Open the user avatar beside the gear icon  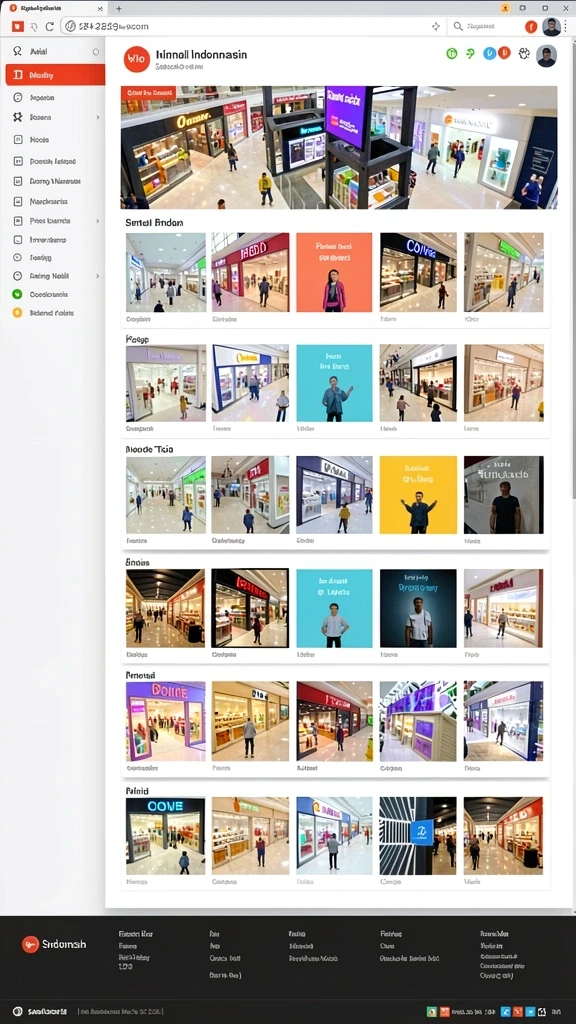[546, 56]
